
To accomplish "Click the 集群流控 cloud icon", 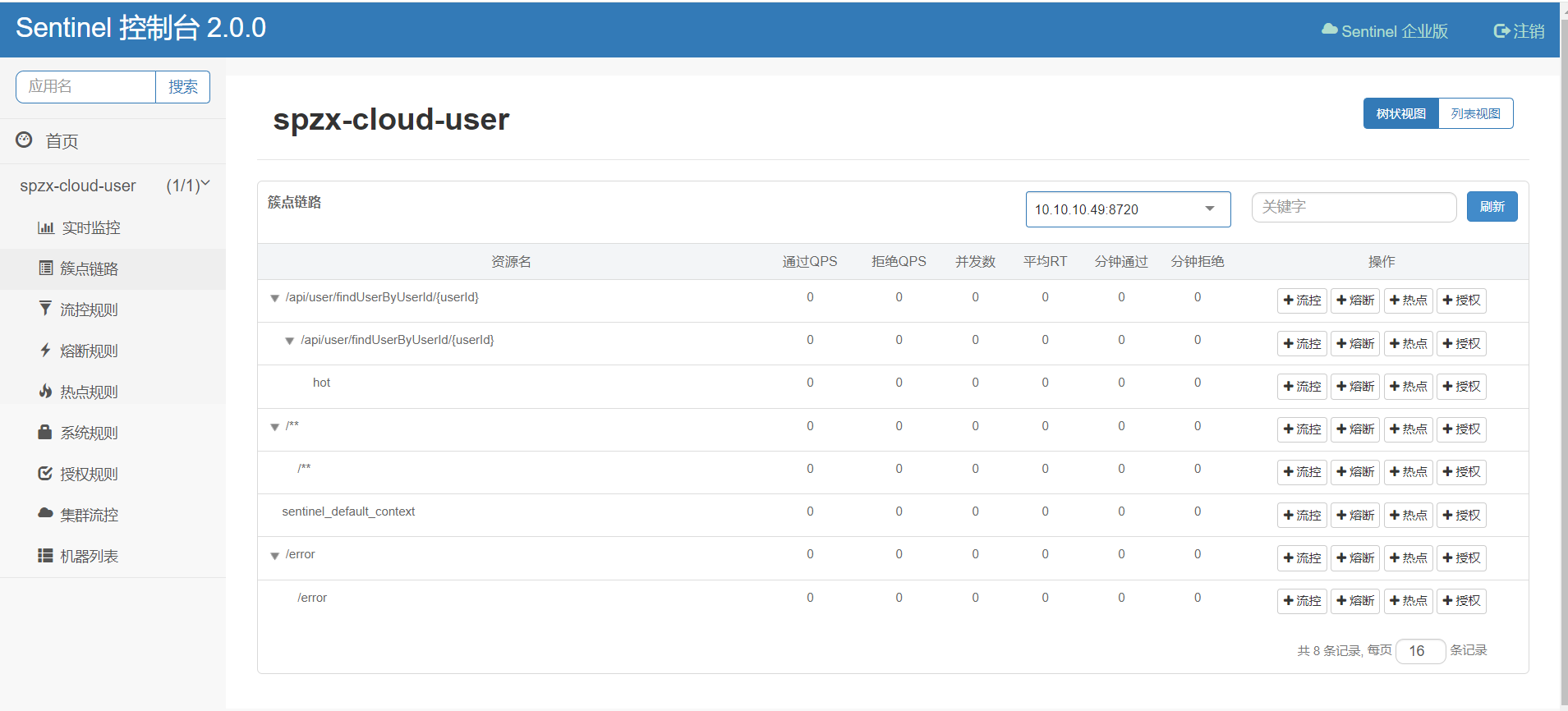I will pyautogui.click(x=45, y=514).
